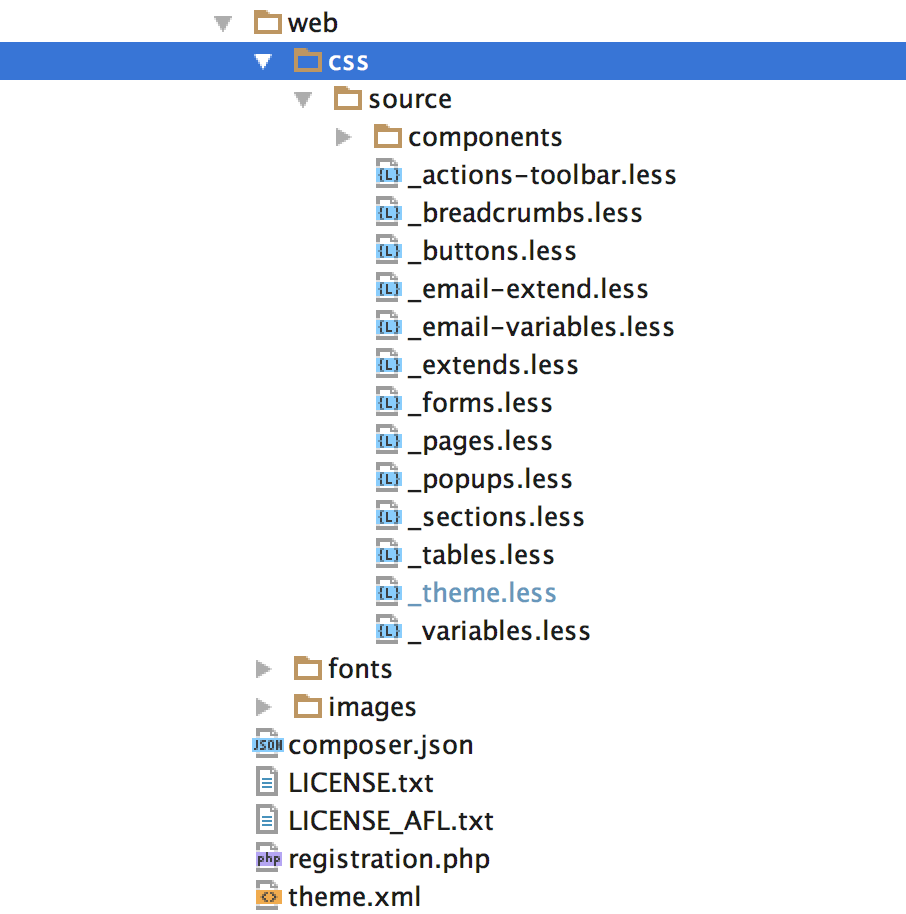
Task: Select file name _sections.less
Action: click(496, 517)
